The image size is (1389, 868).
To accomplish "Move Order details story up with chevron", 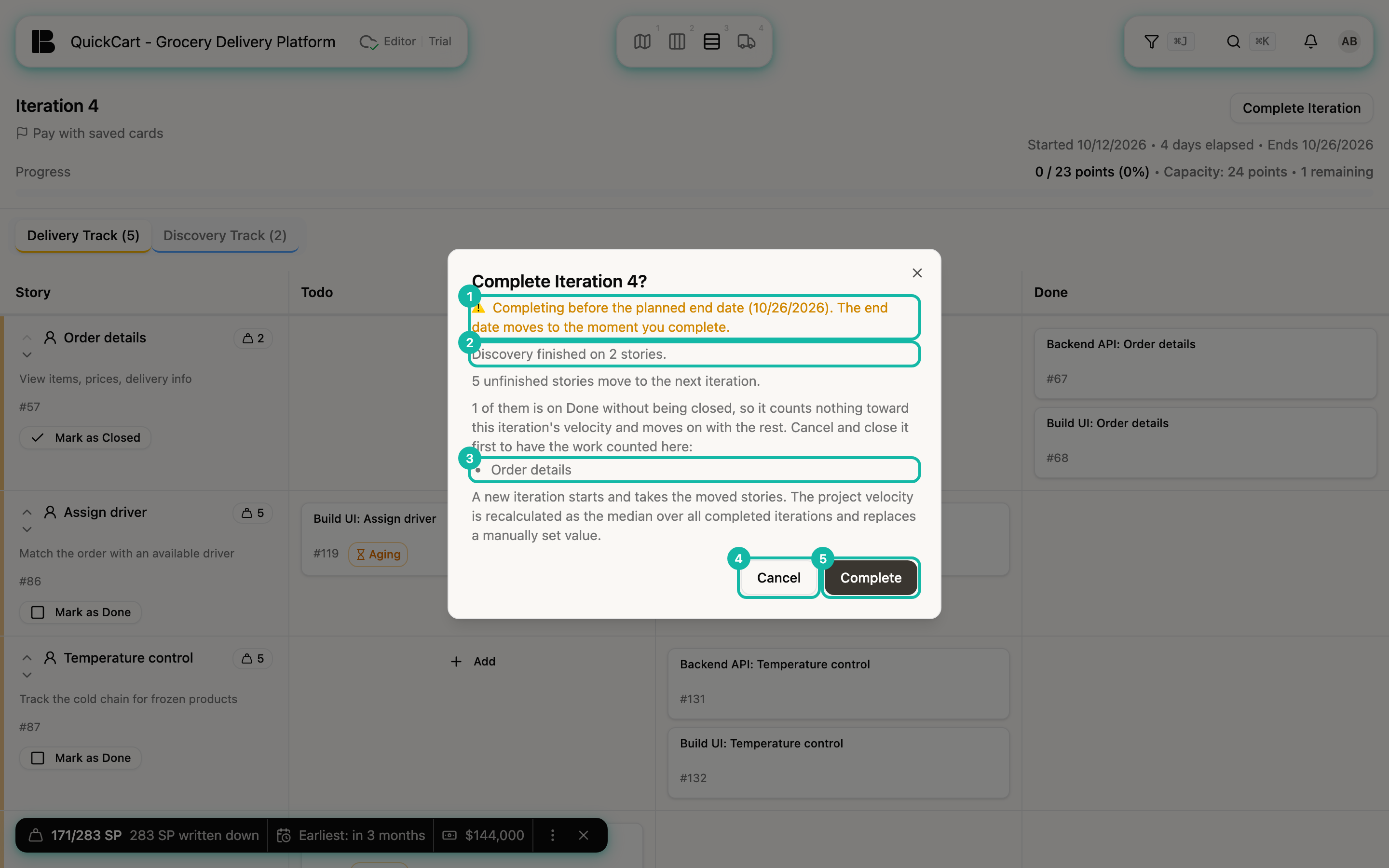I will coord(27,337).
